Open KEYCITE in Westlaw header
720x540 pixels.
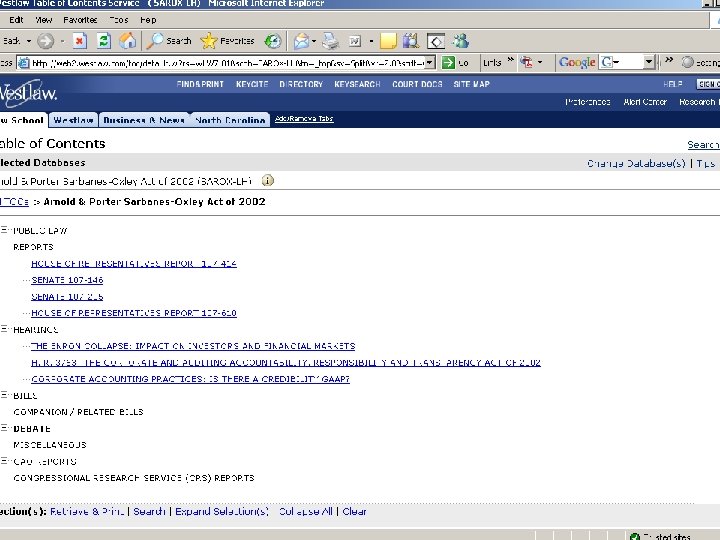tap(252, 84)
